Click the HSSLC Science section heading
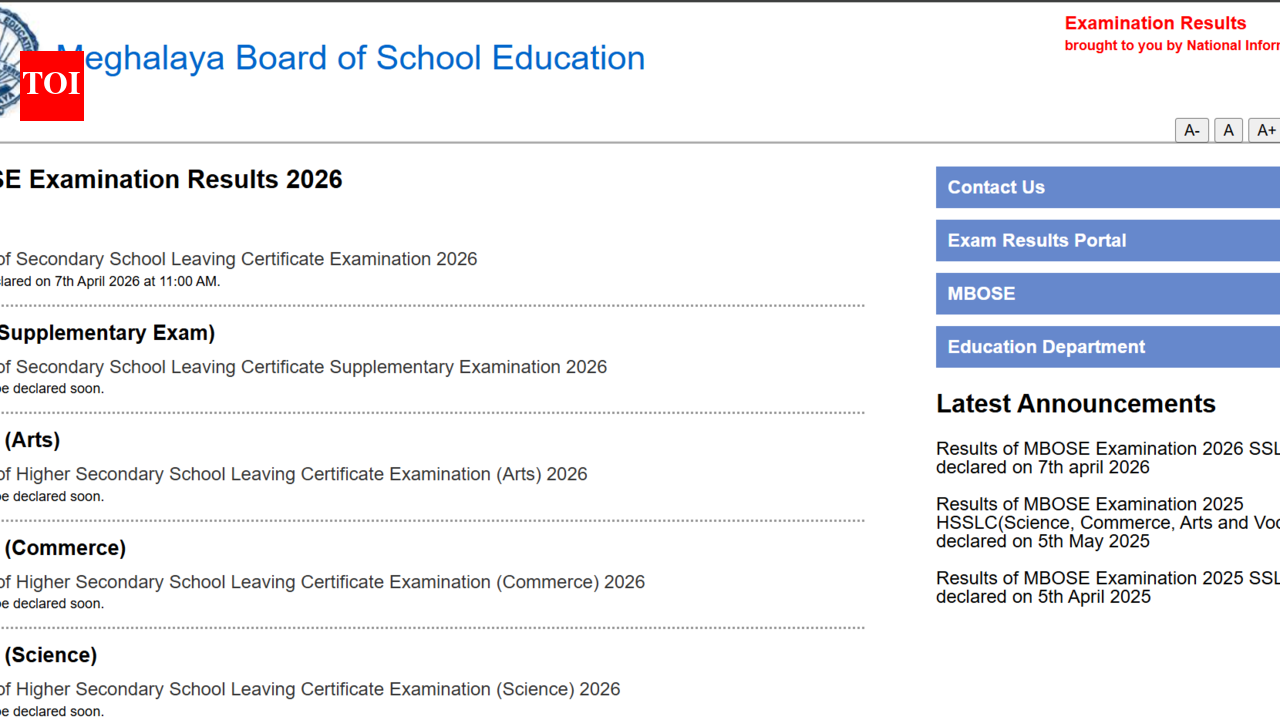The image size is (1280, 720). [48, 654]
